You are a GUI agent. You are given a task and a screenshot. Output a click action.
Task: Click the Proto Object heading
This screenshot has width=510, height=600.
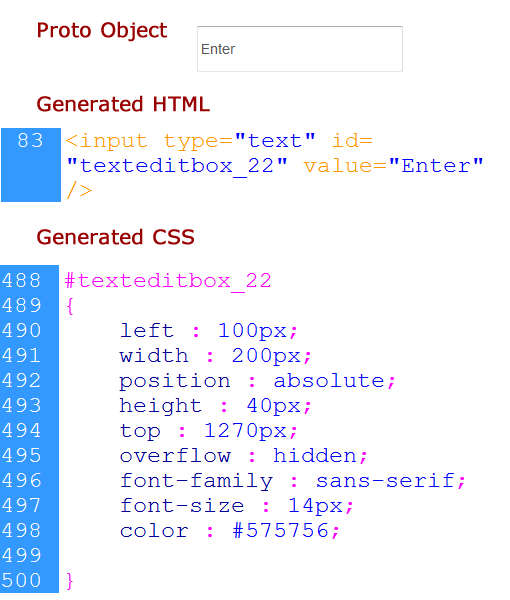point(102,31)
